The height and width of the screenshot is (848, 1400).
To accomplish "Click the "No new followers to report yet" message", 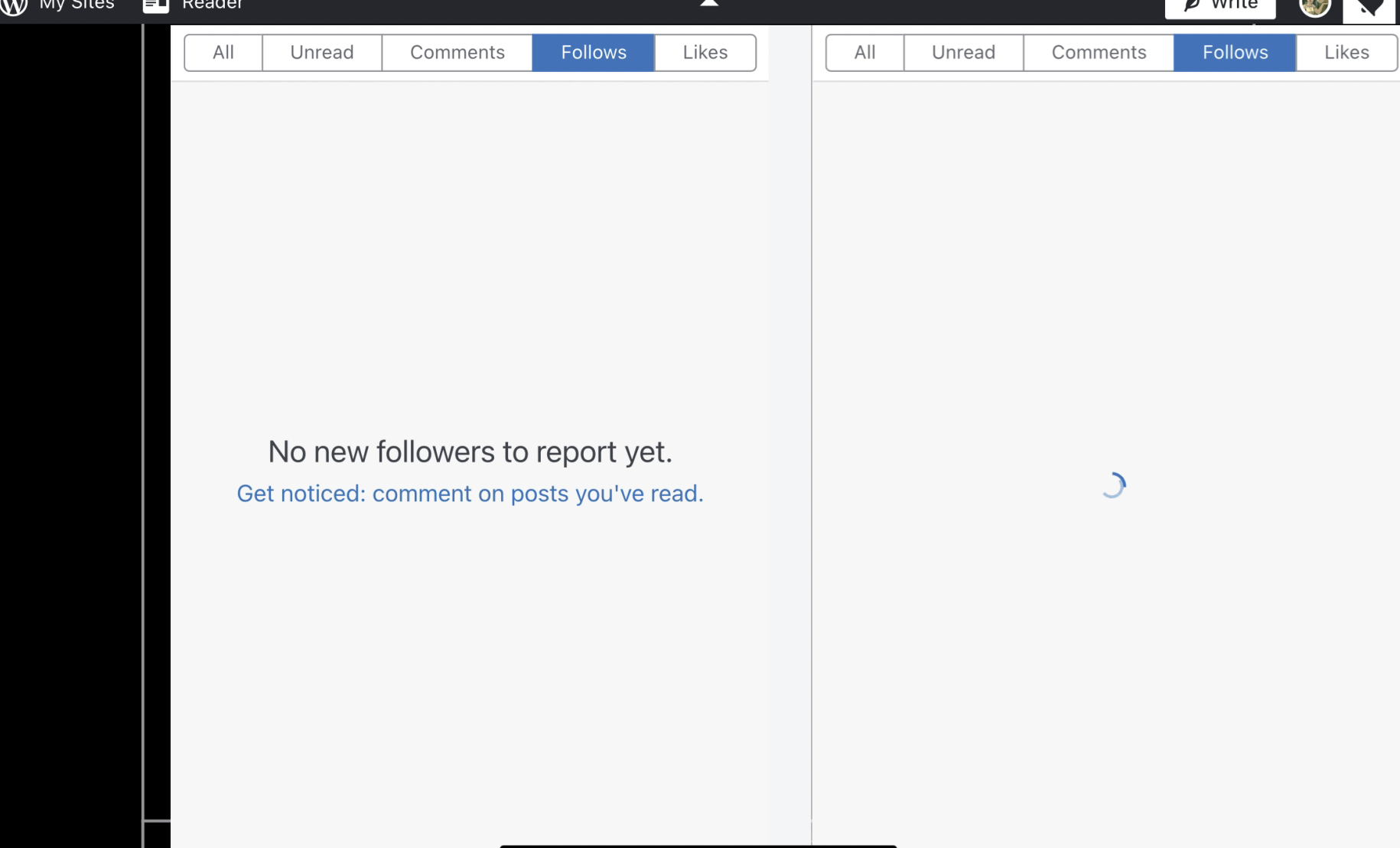I will pos(470,452).
